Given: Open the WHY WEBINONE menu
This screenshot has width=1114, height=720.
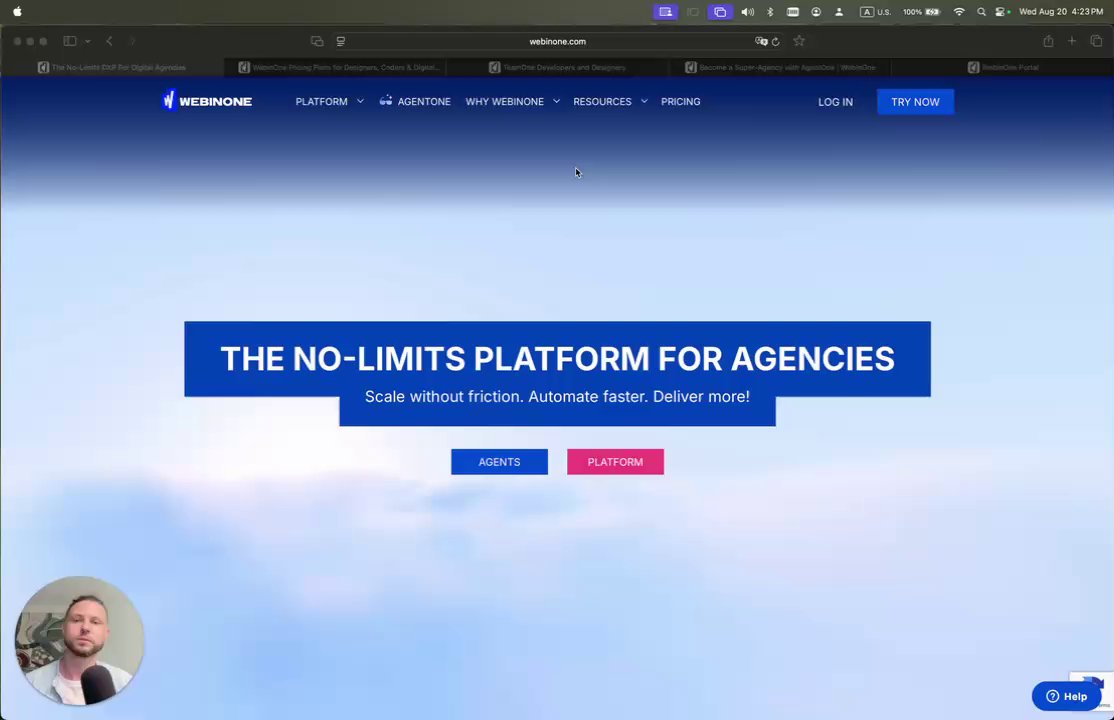Looking at the screenshot, I should 504,102.
